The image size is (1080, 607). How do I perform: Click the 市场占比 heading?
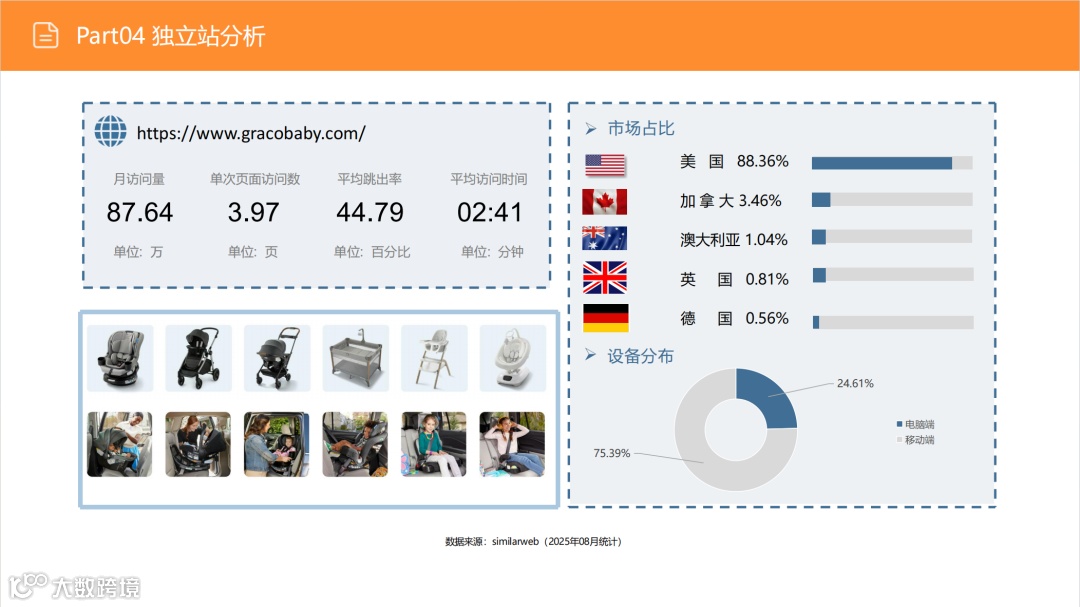(641, 129)
